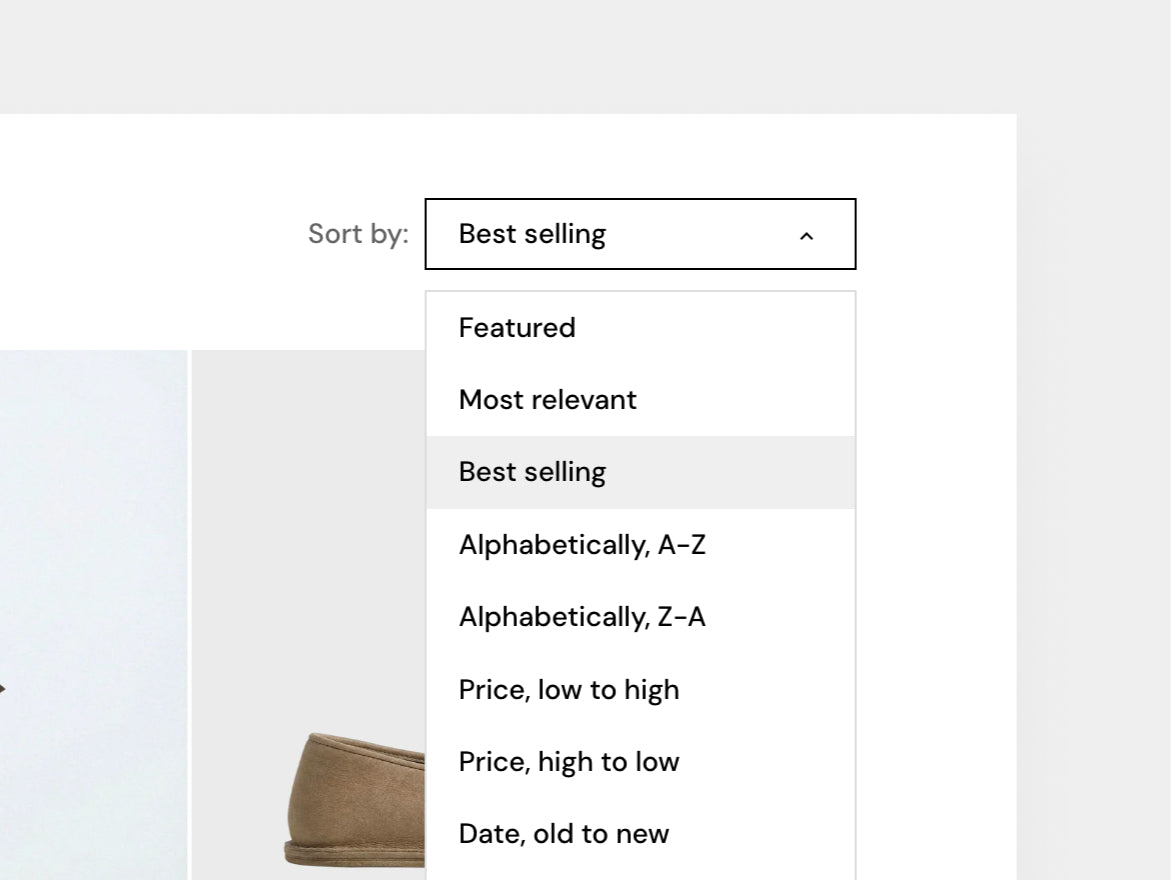Click the Sort by: label
The image size is (1171, 880).
point(358,234)
